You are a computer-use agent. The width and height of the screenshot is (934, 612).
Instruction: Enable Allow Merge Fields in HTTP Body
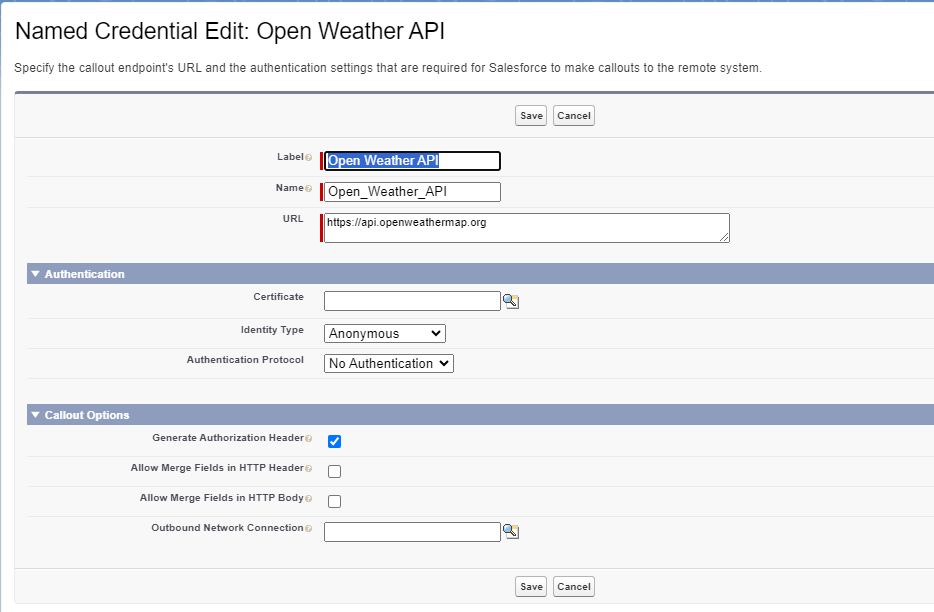[334, 501]
